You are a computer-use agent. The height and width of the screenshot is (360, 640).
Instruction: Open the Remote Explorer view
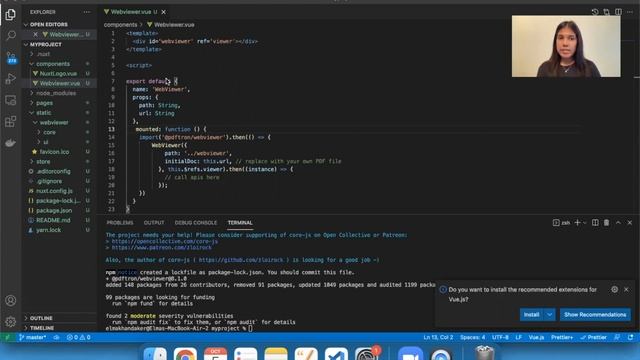coord(11,100)
